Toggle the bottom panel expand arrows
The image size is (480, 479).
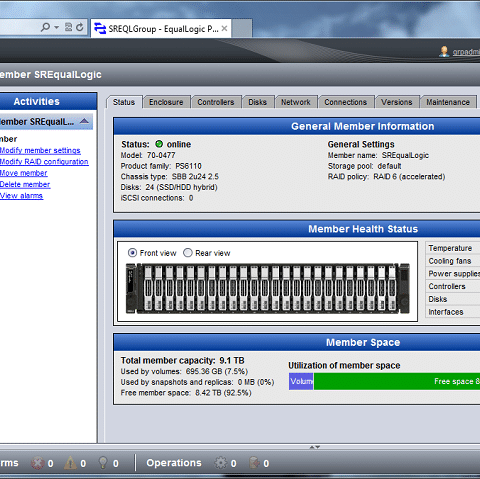(315, 447)
